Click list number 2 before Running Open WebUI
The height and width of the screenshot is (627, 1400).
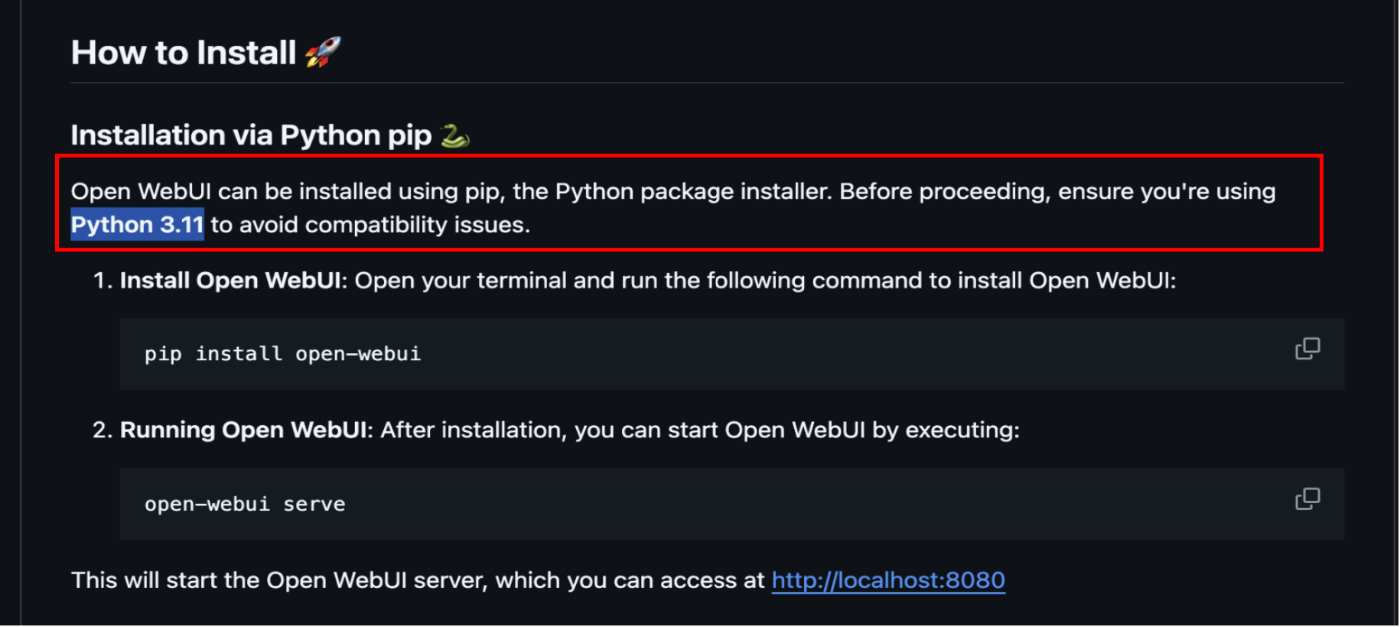[x=102, y=431]
